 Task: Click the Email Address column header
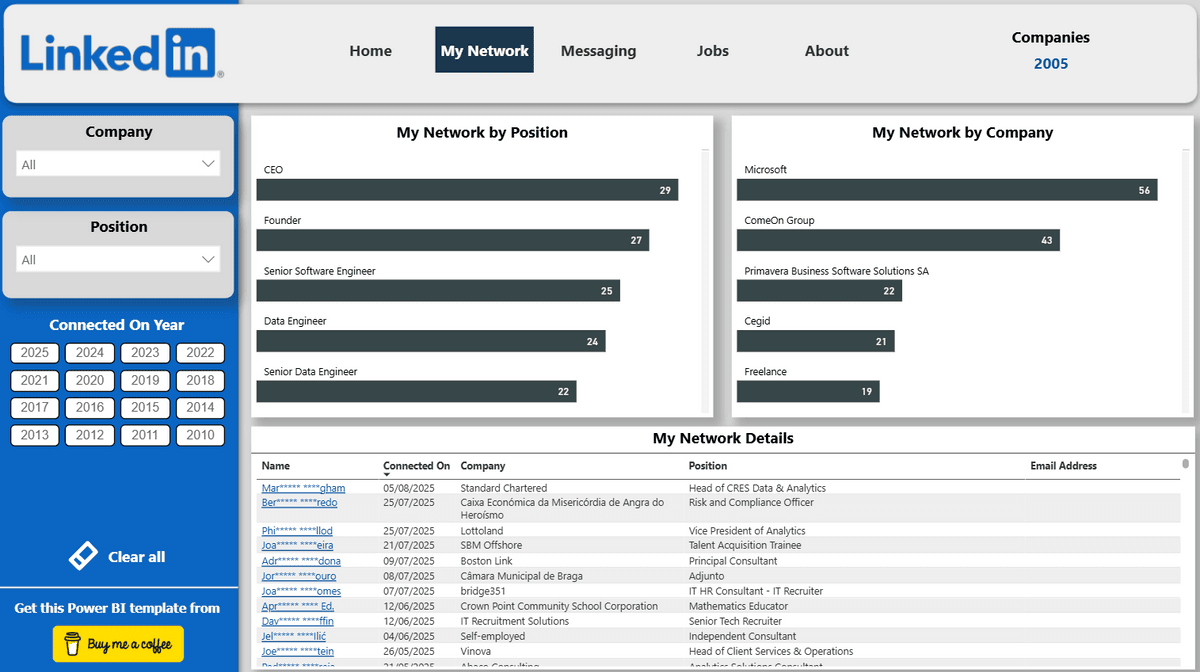[x=1063, y=466]
